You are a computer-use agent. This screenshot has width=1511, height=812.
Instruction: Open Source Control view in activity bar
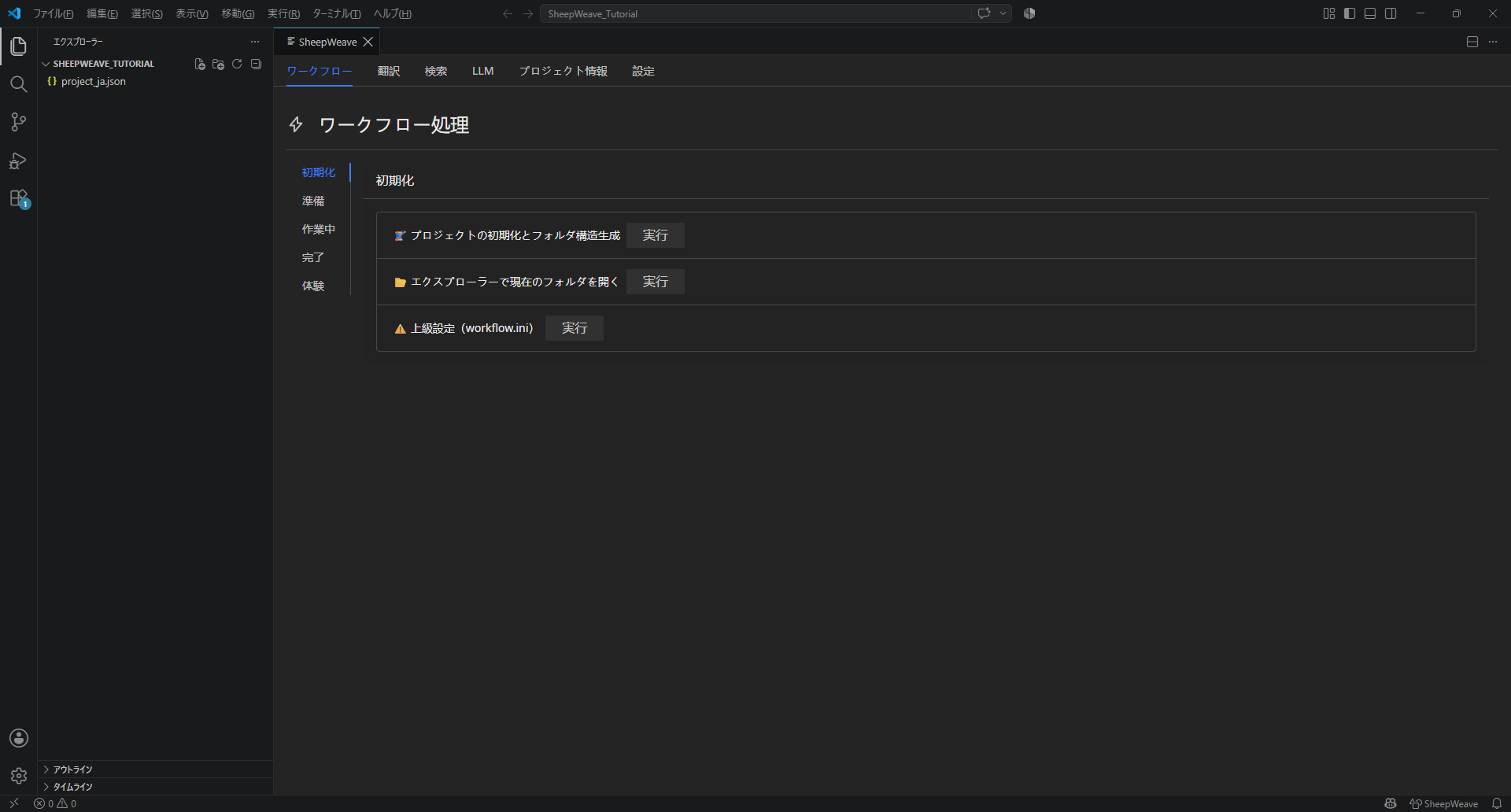pos(19,122)
